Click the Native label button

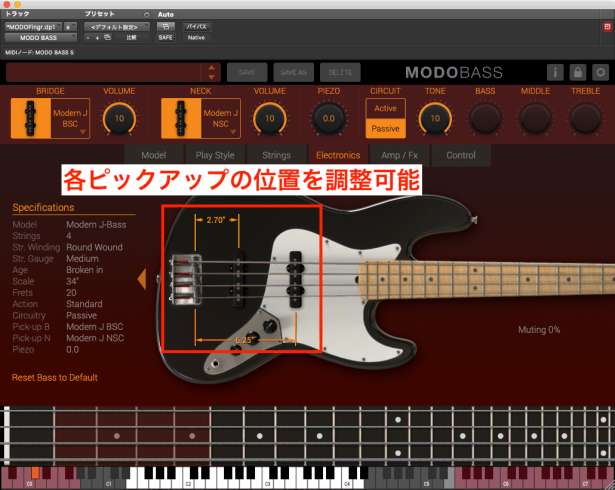196,38
